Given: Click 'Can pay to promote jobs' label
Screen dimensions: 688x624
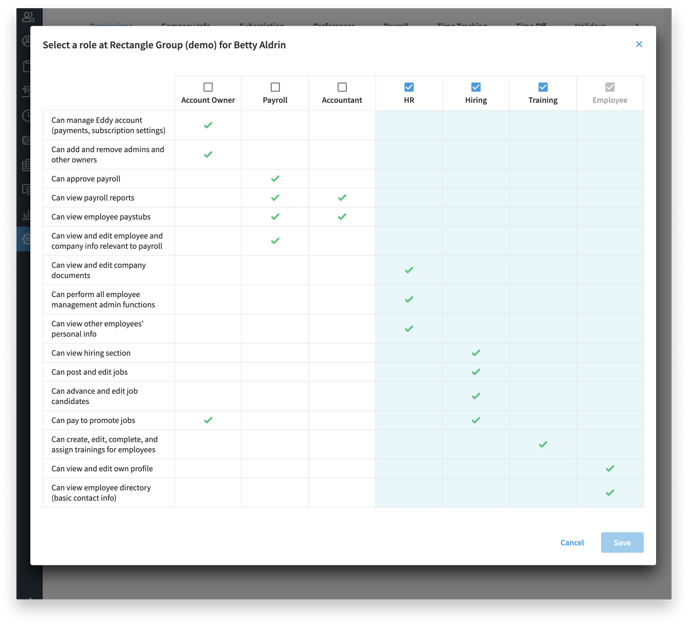Looking at the screenshot, I should 93,420.
